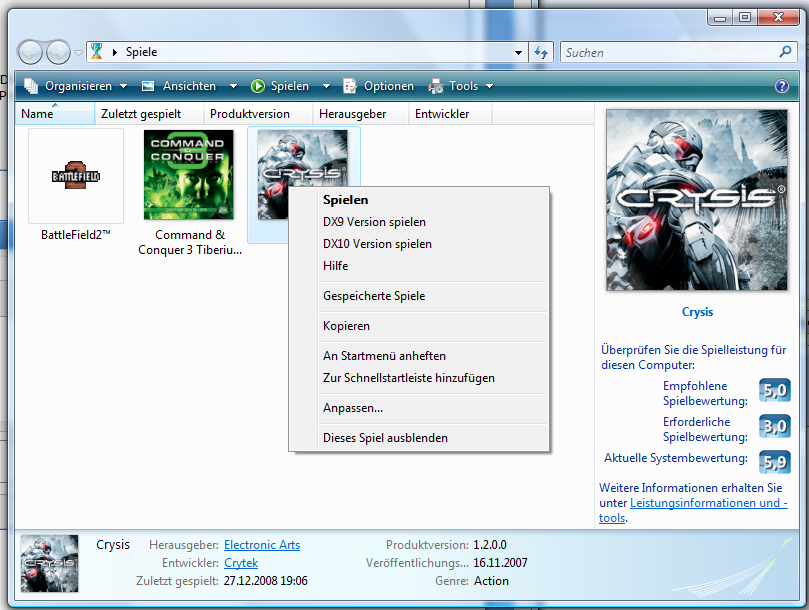Sort by Produktversion column header
809x610 pixels.
[258, 114]
